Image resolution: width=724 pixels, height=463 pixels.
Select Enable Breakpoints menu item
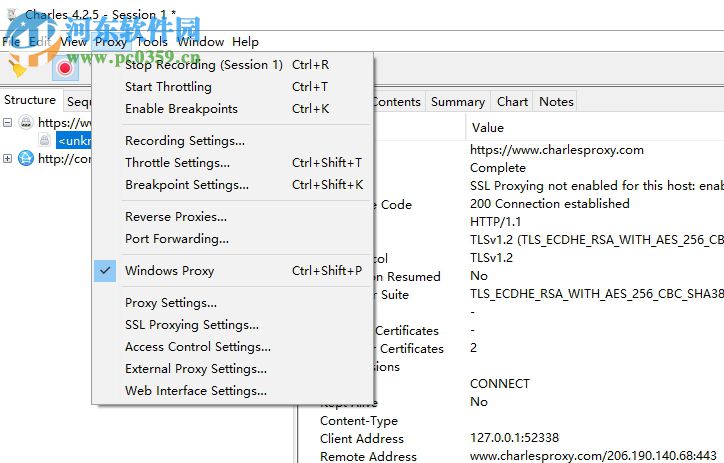233,109
